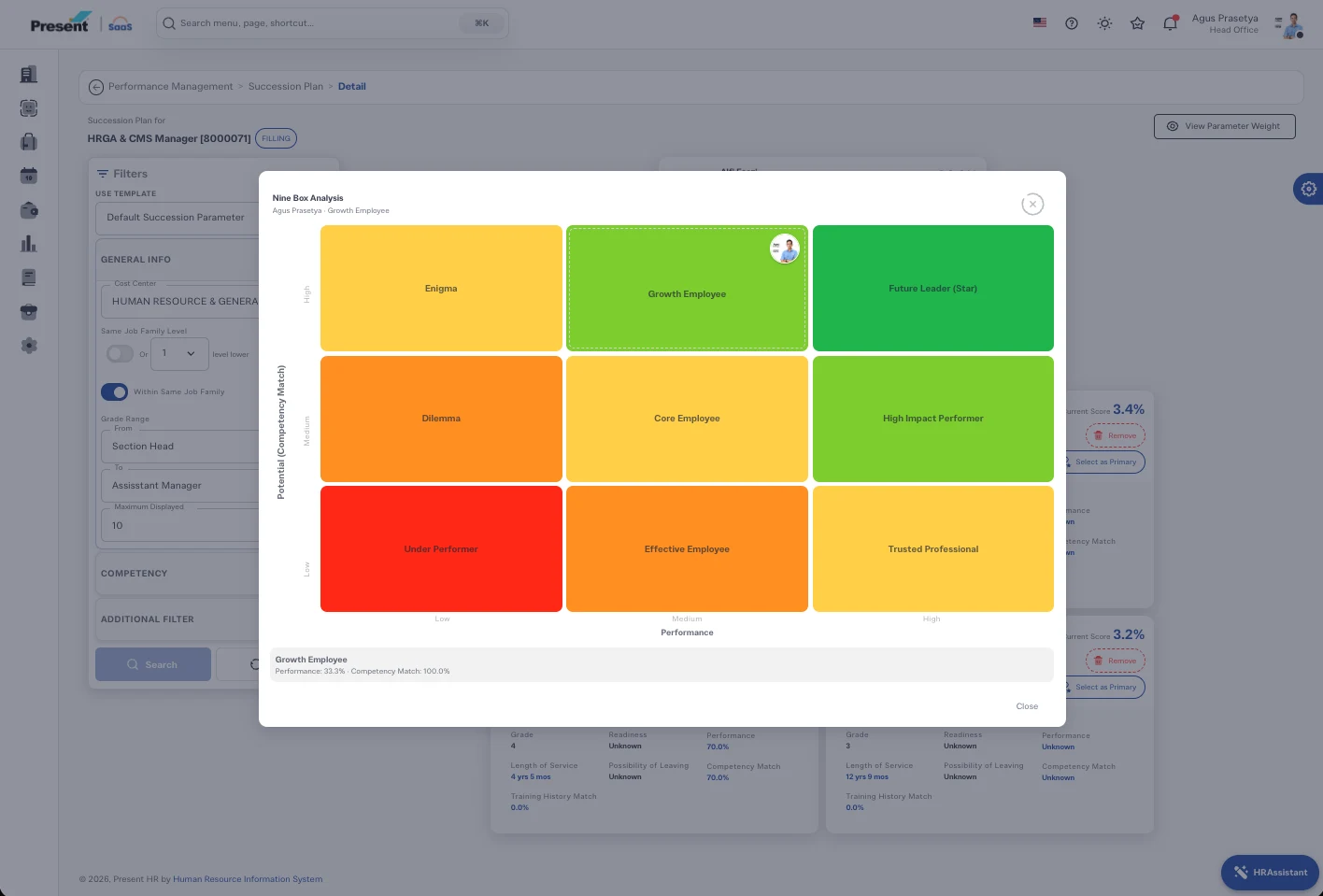The width and height of the screenshot is (1323, 896).
Task: Disable the Within Same Job Family switch
Action: coord(114,391)
